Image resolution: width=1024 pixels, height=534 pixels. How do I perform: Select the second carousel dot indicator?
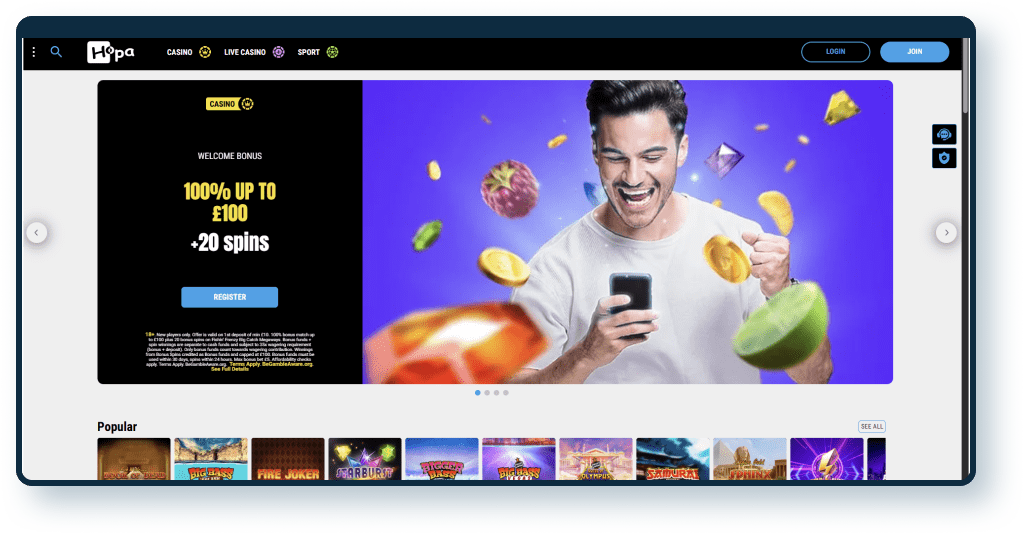(487, 393)
